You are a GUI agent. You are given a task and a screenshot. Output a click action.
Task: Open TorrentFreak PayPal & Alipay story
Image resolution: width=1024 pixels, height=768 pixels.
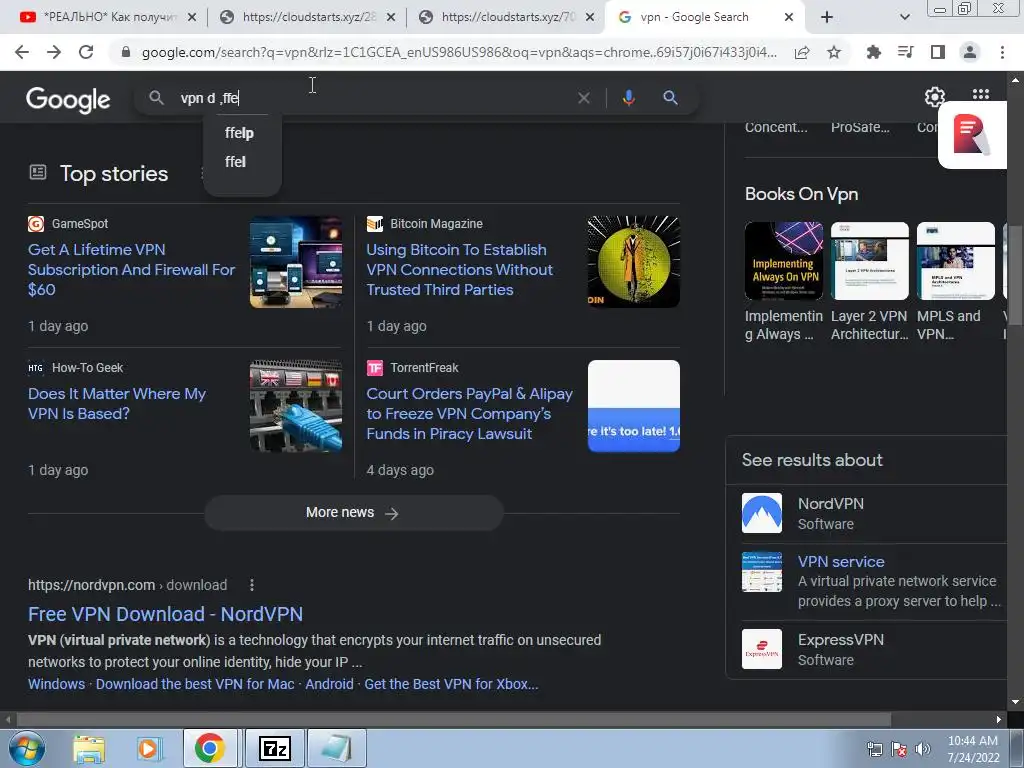470,414
